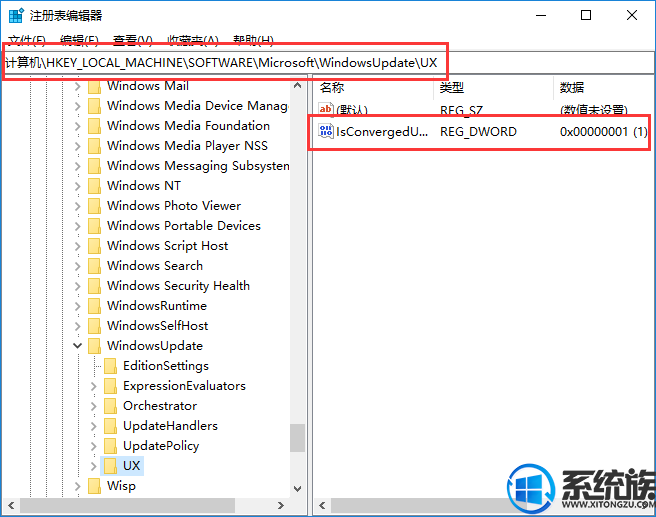Click the tree vertical scrollbar thumb

(297, 438)
